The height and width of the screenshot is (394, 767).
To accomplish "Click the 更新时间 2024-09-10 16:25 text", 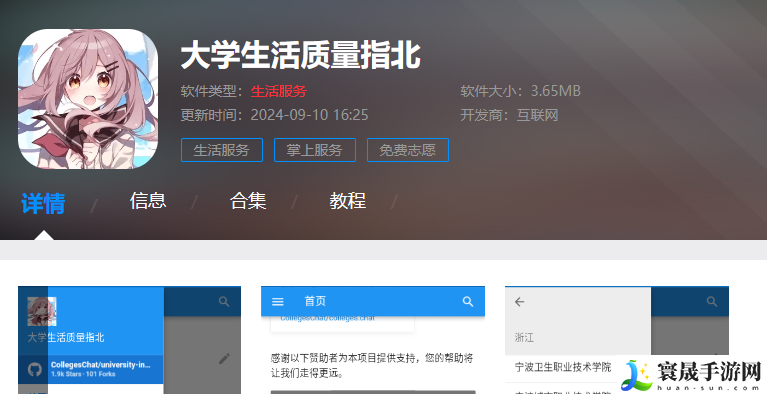I will click(274, 115).
